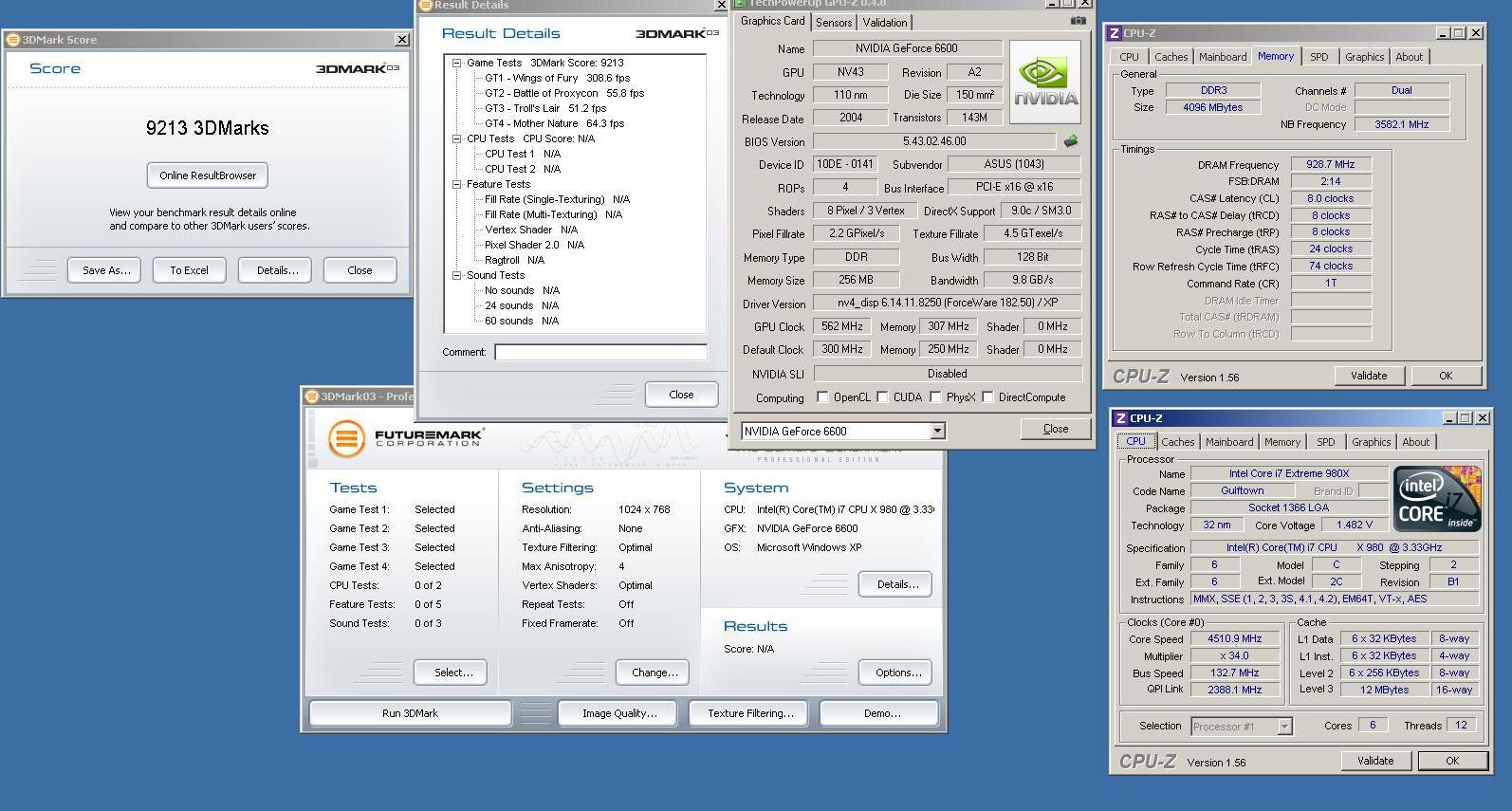Open the About tab in the processor CPU-Z window
The image size is (1512, 811).
(x=1415, y=442)
